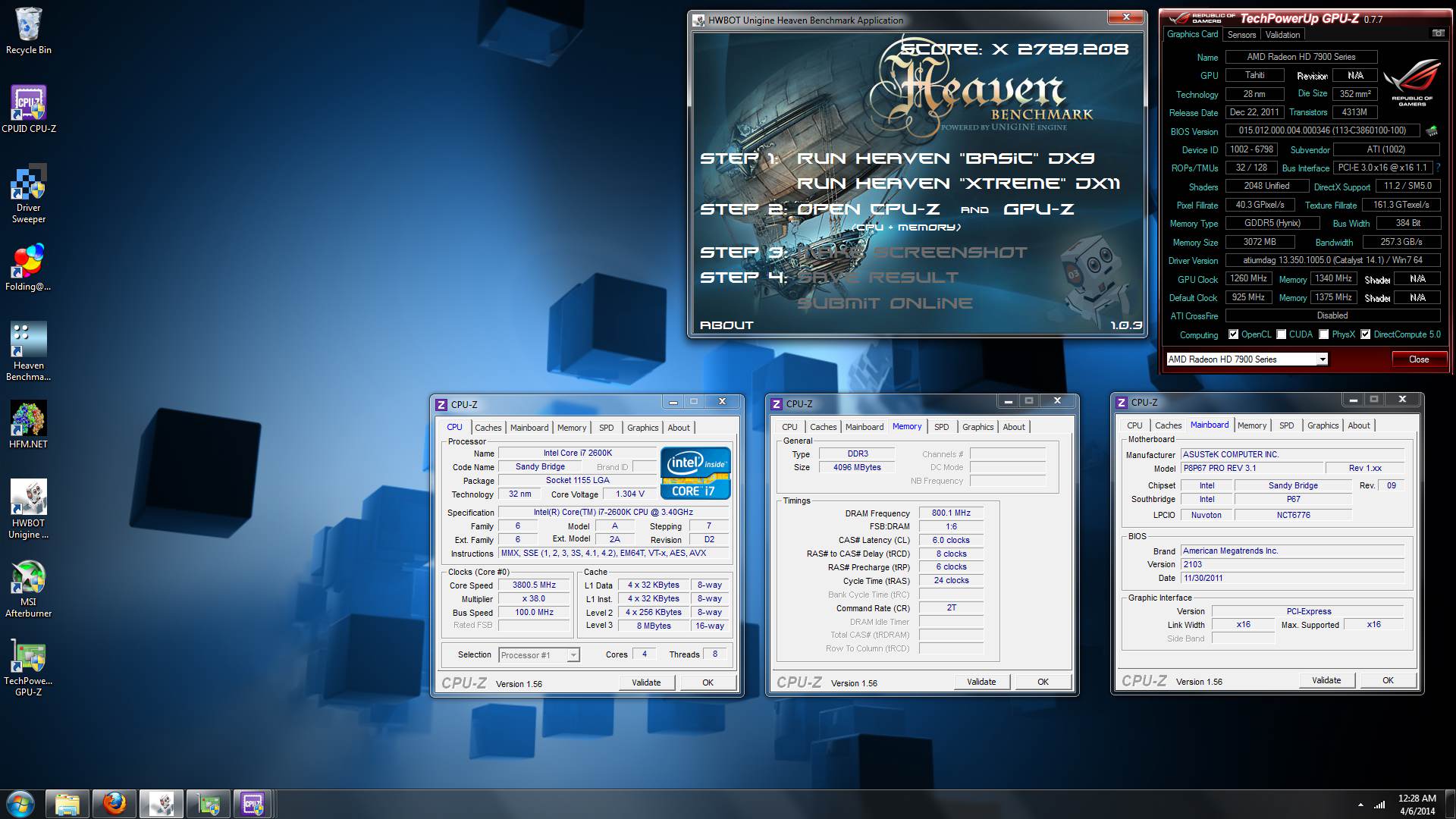Click OK in the CPU-Z Memory window
Viewport: 1456px width, 819px height.
coord(1043,682)
